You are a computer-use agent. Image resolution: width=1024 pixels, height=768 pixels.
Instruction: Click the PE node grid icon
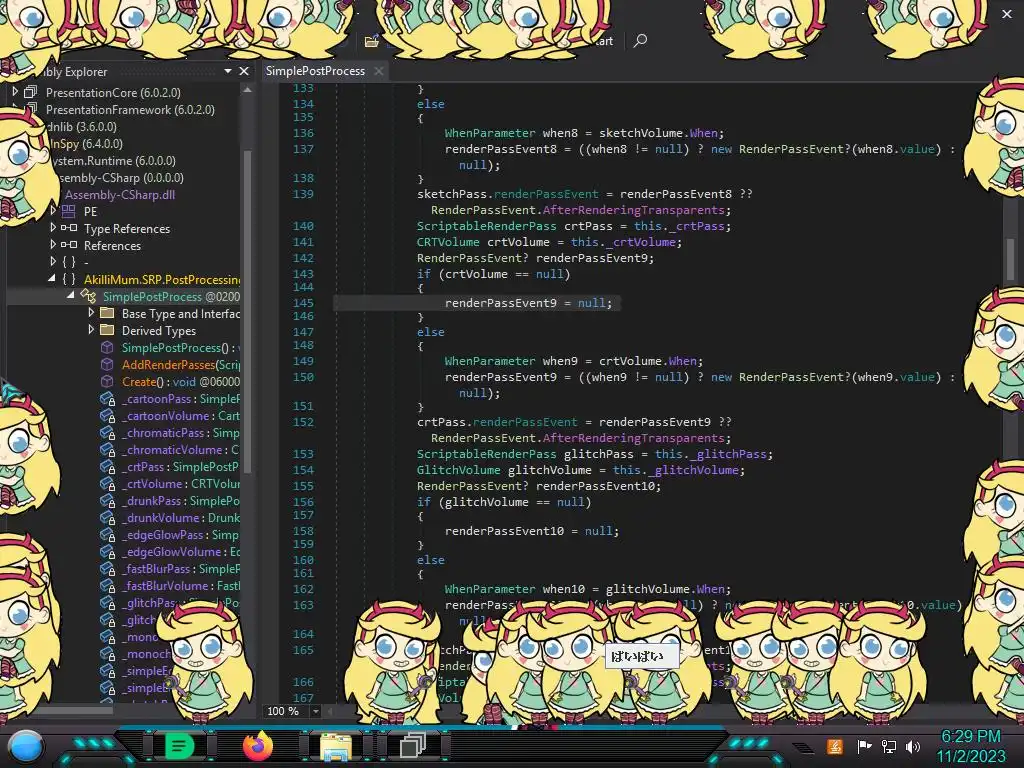[69, 211]
